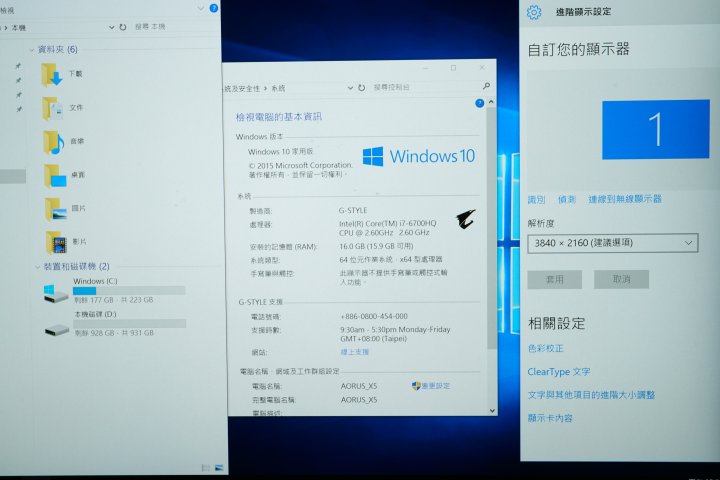The width and height of the screenshot is (720, 480).
Task: Open the resolution dropdown 3840 × 2160
Action: coord(613,243)
